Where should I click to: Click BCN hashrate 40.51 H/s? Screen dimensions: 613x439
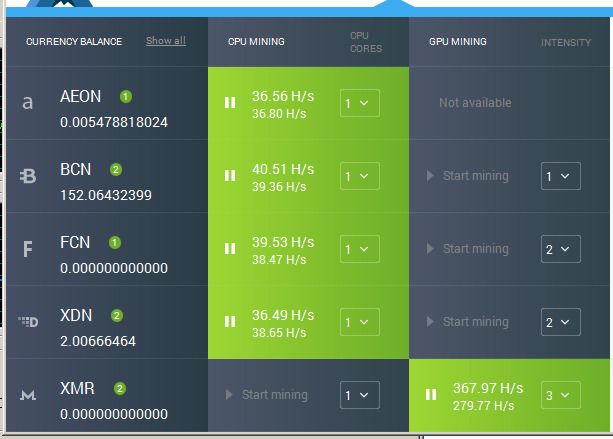pyautogui.click(x=283, y=169)
